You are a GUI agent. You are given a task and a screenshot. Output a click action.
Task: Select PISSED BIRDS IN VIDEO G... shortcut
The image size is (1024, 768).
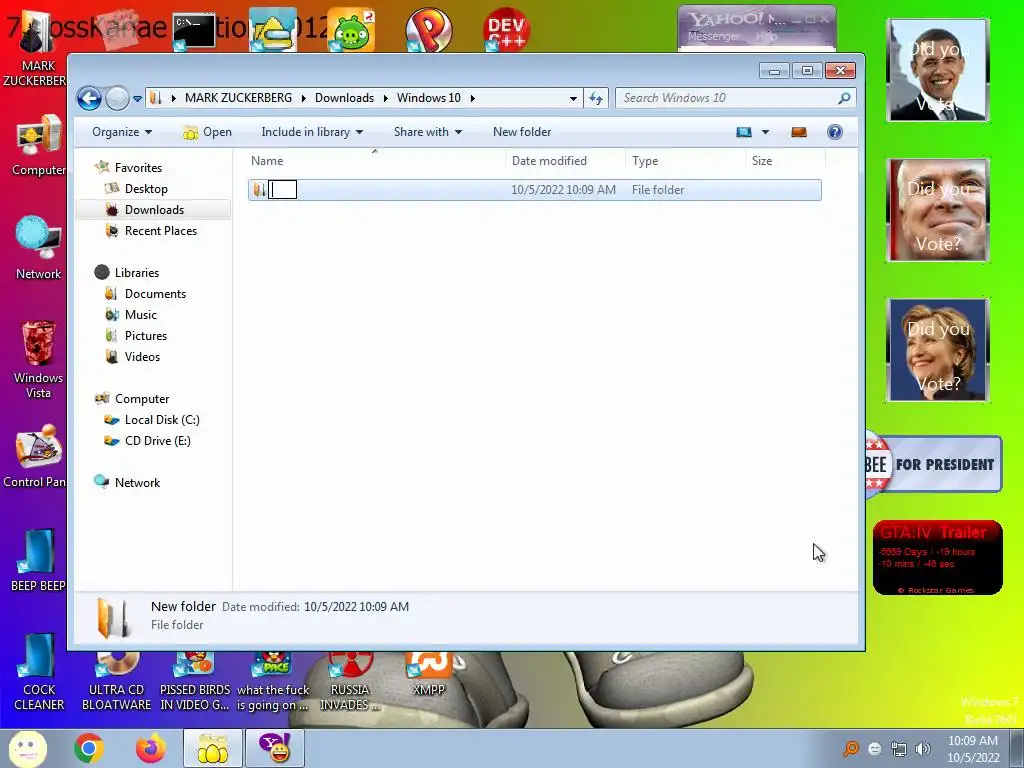tap(195, 681)
